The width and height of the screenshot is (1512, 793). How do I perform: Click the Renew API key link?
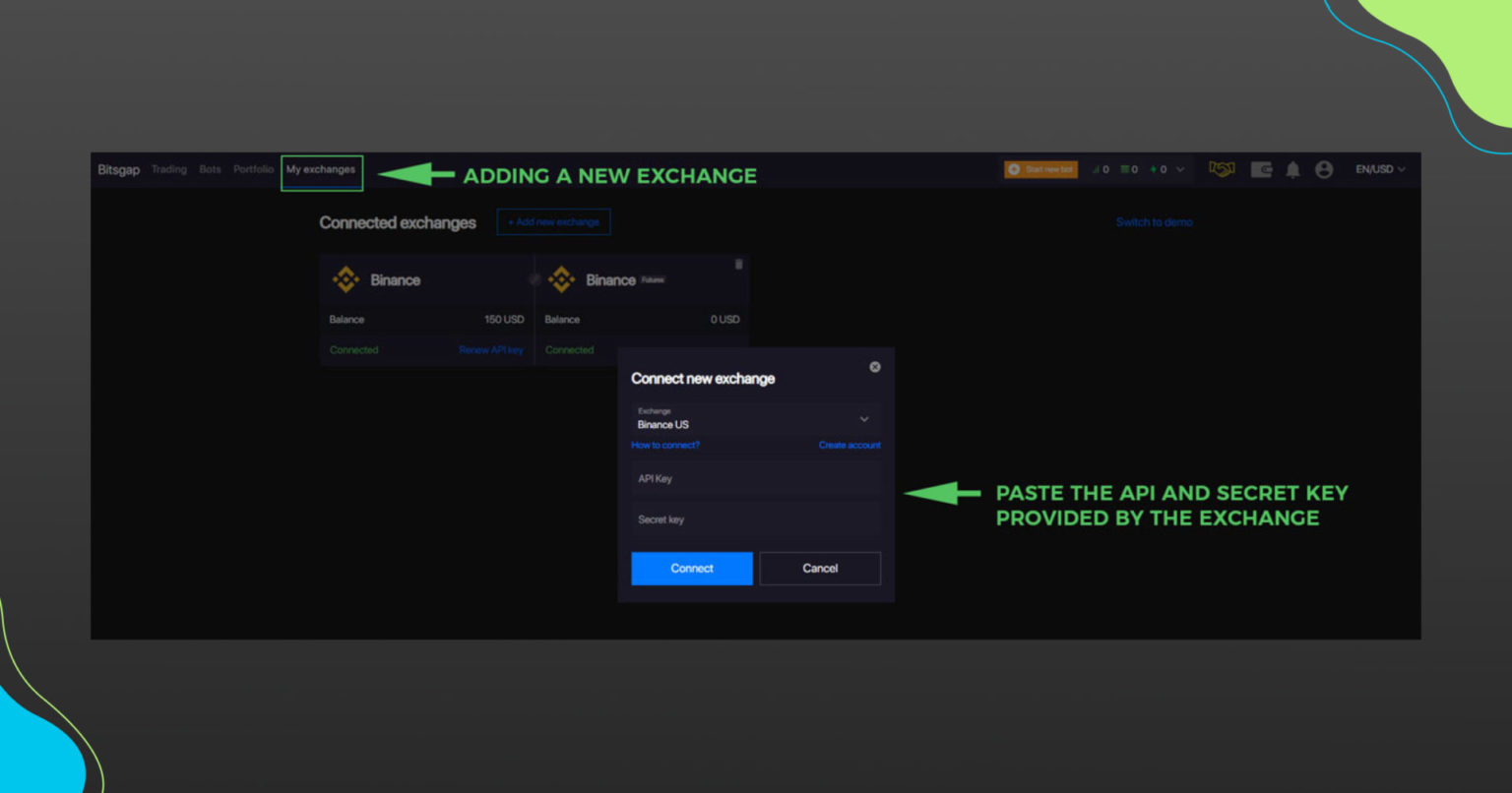[491, 349]
